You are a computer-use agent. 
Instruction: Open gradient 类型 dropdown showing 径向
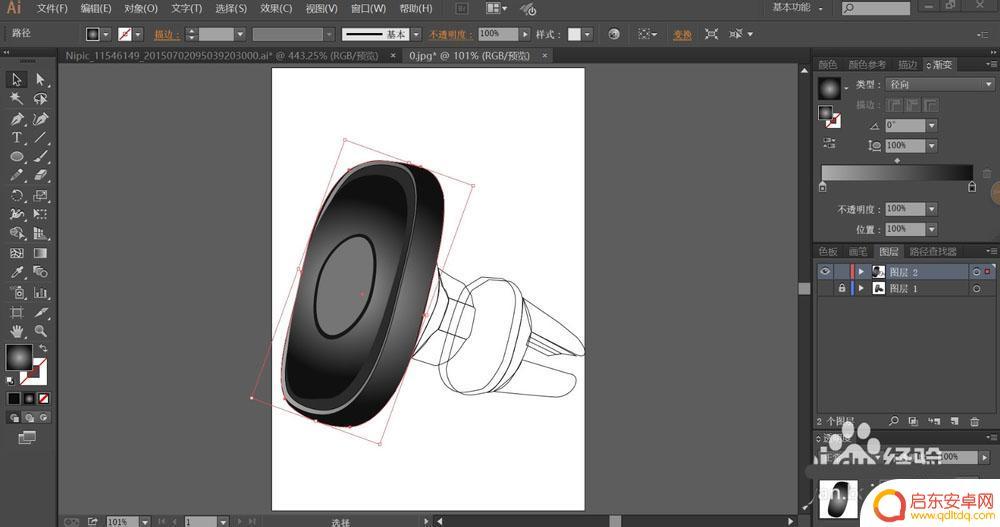(x=940, y=84)
